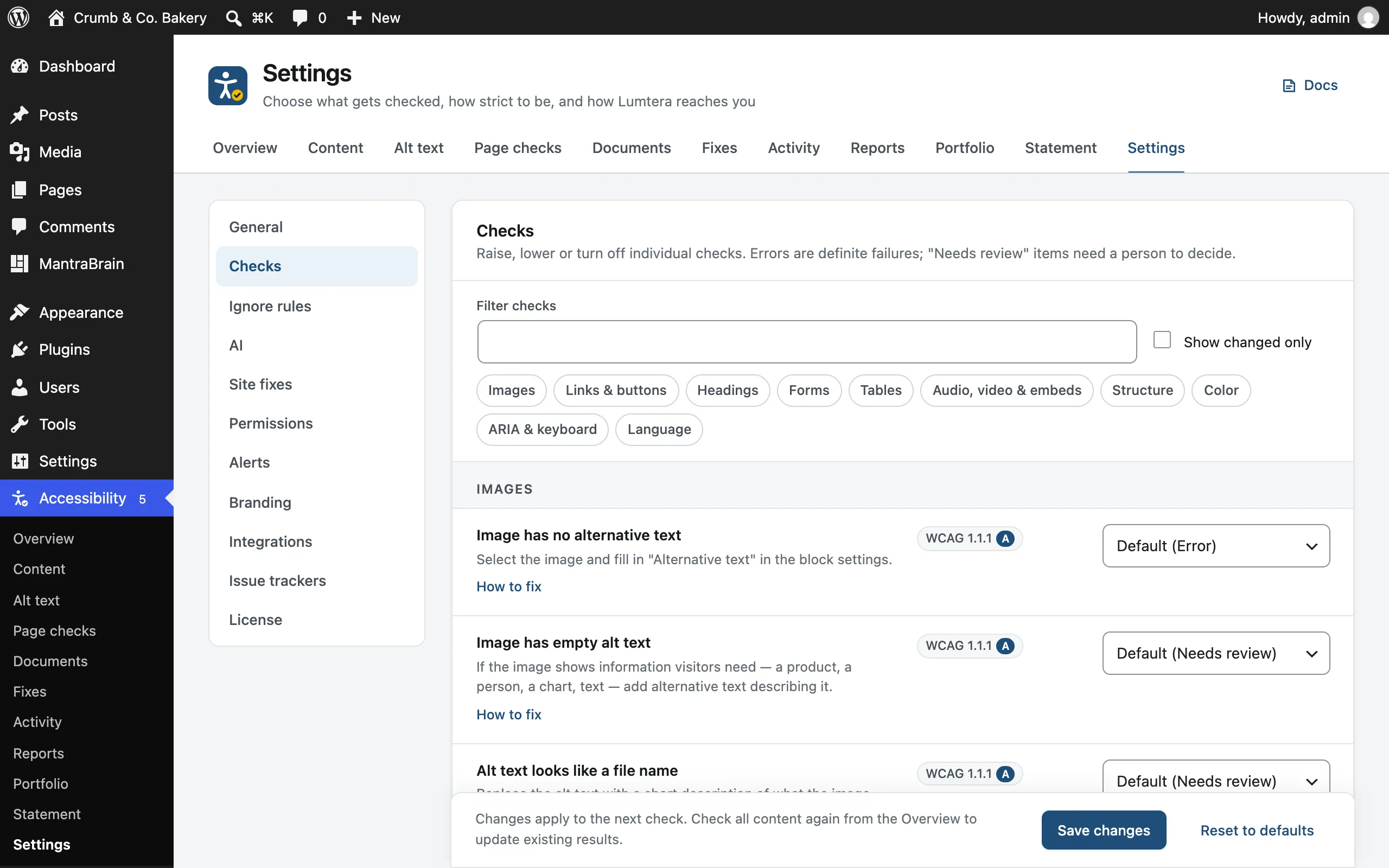Click the Accessibility figure icon in sidebar
This screenshot has width=1389, height=868.
(20, 499)
